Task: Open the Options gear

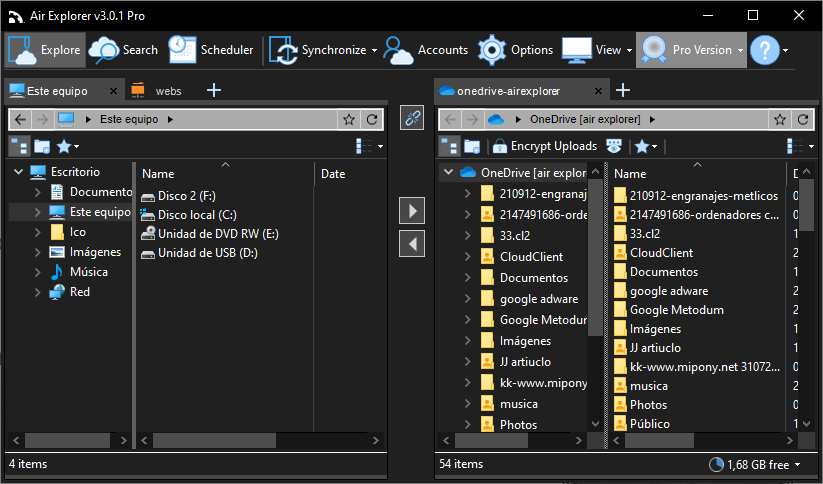Action: click(x=515, y=50)
